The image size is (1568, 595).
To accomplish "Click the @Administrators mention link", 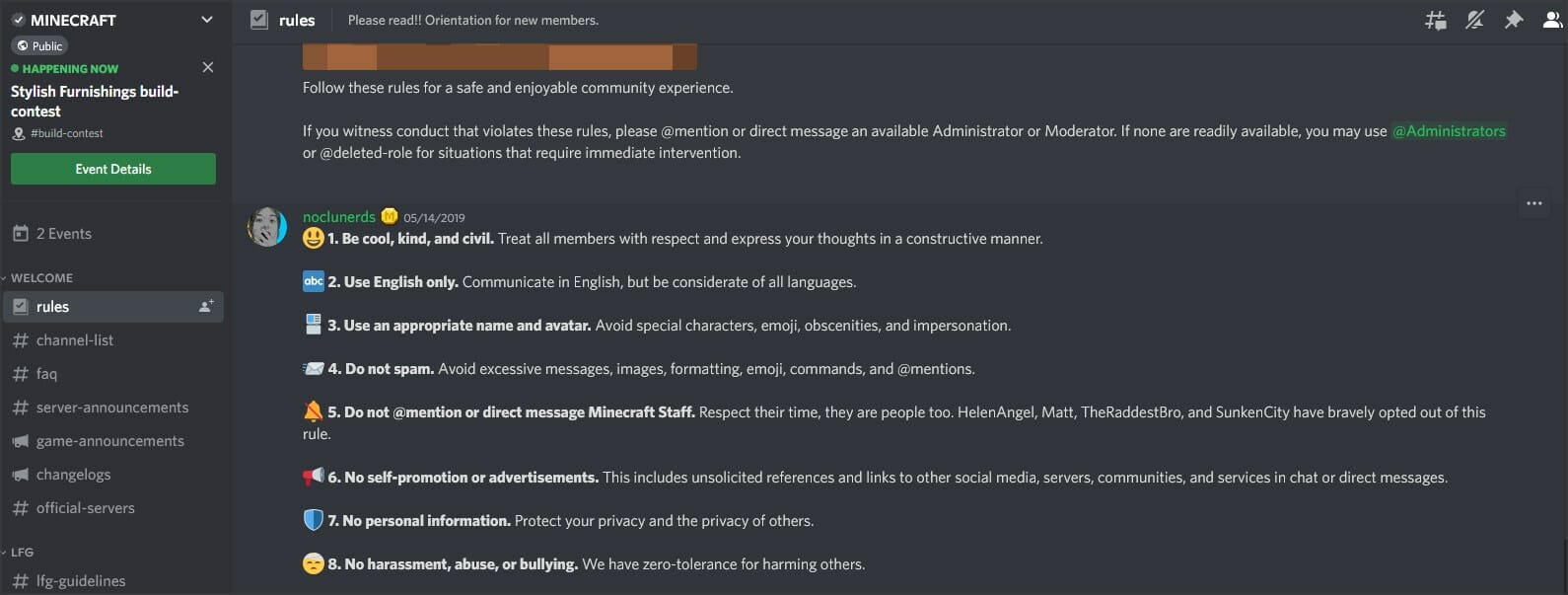I will click(x=1450, y=129).
